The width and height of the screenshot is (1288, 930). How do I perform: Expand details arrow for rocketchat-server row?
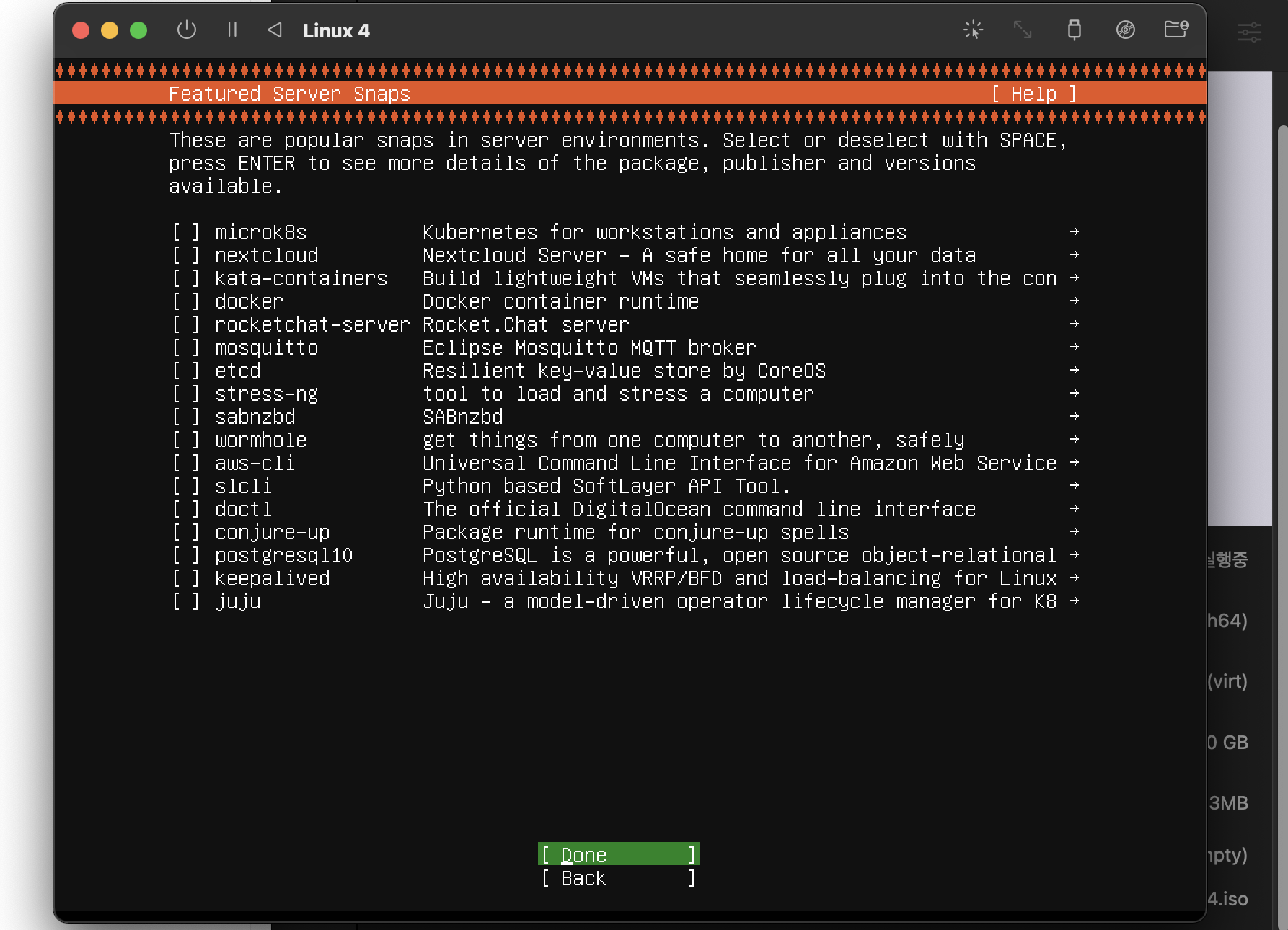[1075, 324]
